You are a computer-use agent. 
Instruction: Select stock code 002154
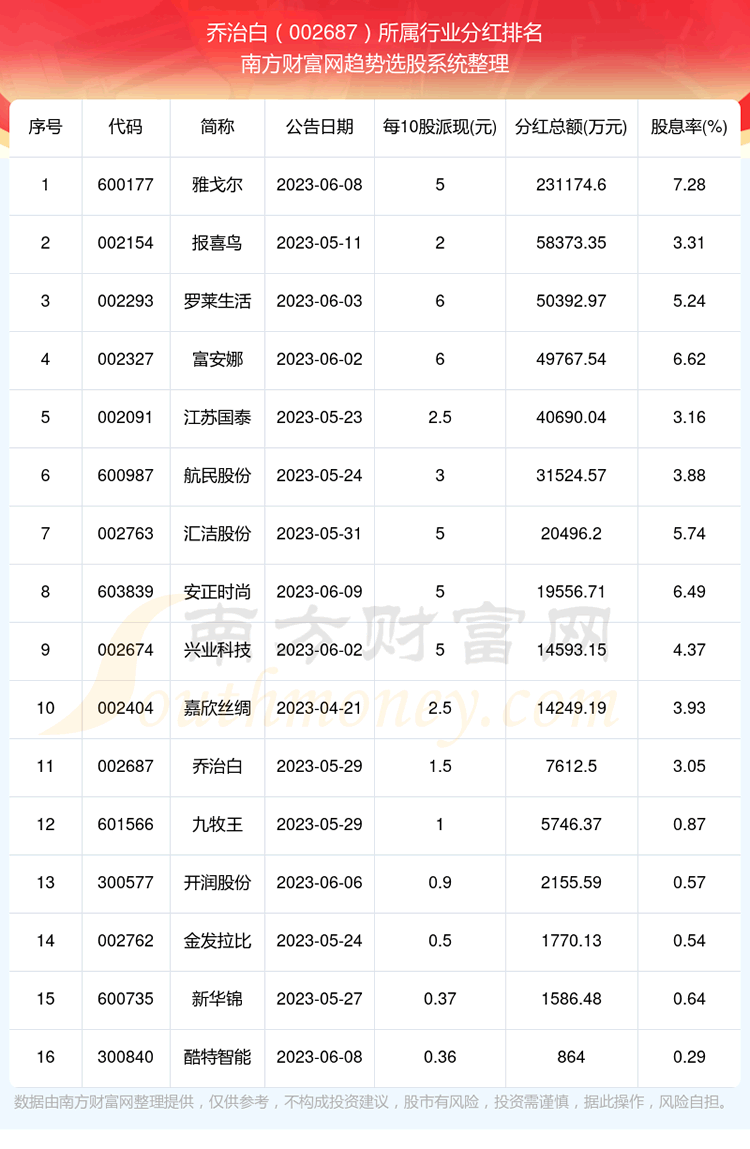[126, 243]
